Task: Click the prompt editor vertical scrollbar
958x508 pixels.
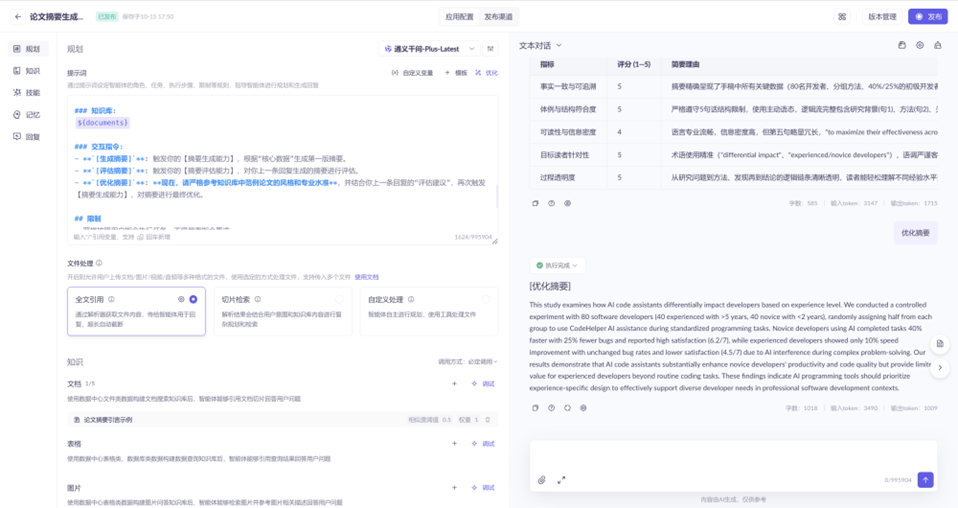Action: [x=496, y=196]
